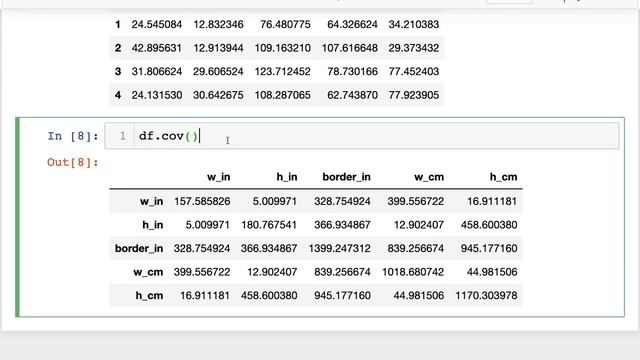Click row index 2 in the upper dataframe
This screenshot has height=360, width=640.
(118, 48)
